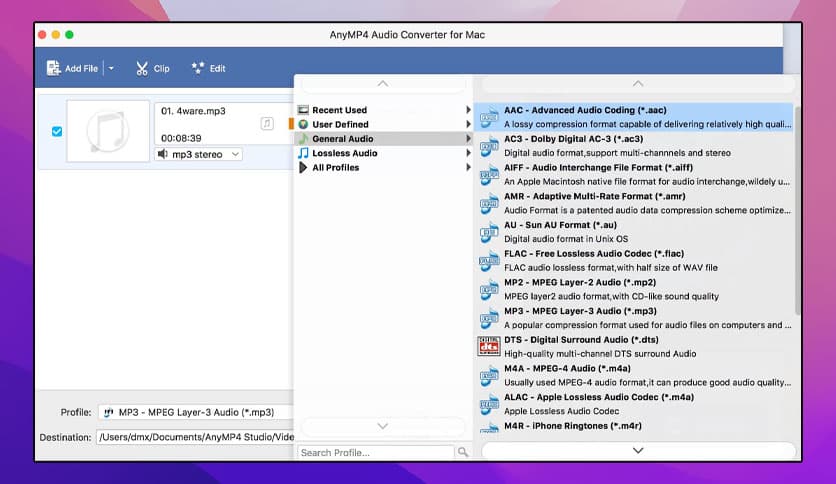Click the Recent Used icon

[x=303, y=110]
